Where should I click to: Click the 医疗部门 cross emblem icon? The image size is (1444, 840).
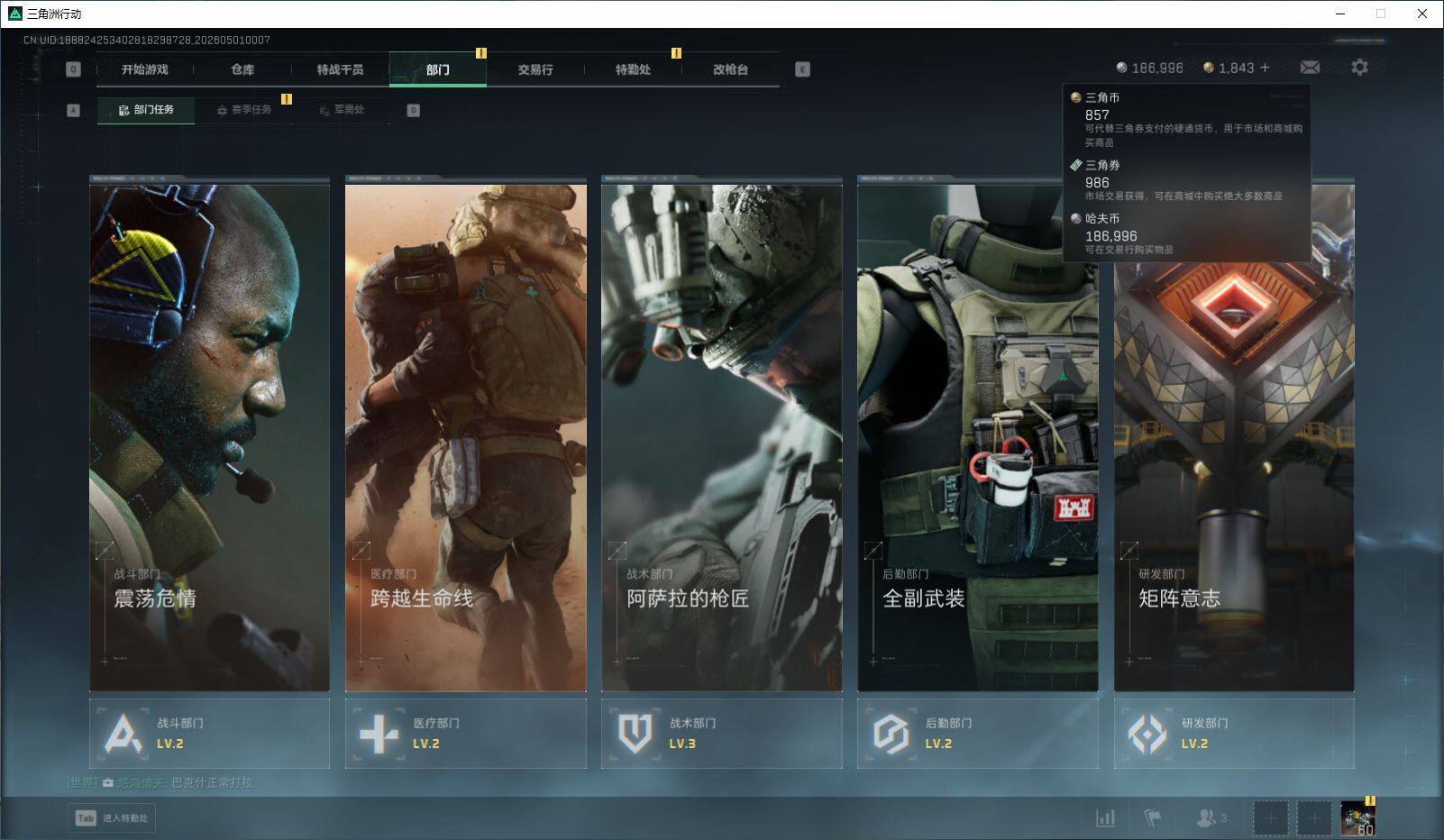[379, 734]
